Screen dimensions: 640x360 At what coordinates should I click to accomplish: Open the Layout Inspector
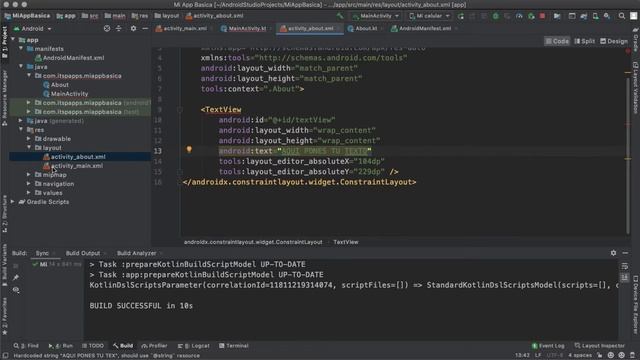point(599,346)
